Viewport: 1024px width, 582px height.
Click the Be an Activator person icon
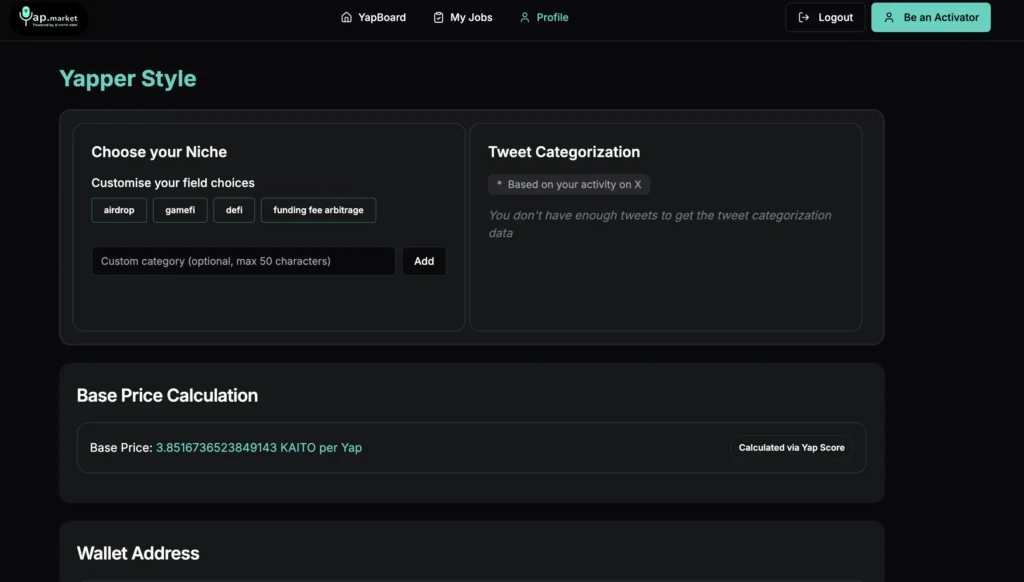(x=889, y=18)
